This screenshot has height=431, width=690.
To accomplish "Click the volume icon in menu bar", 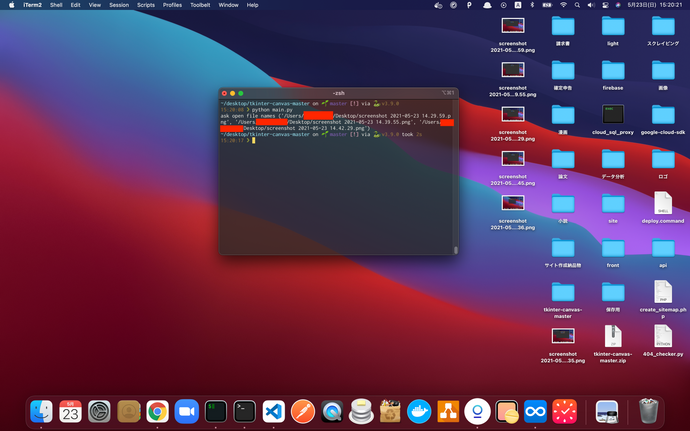I will 591,5.
